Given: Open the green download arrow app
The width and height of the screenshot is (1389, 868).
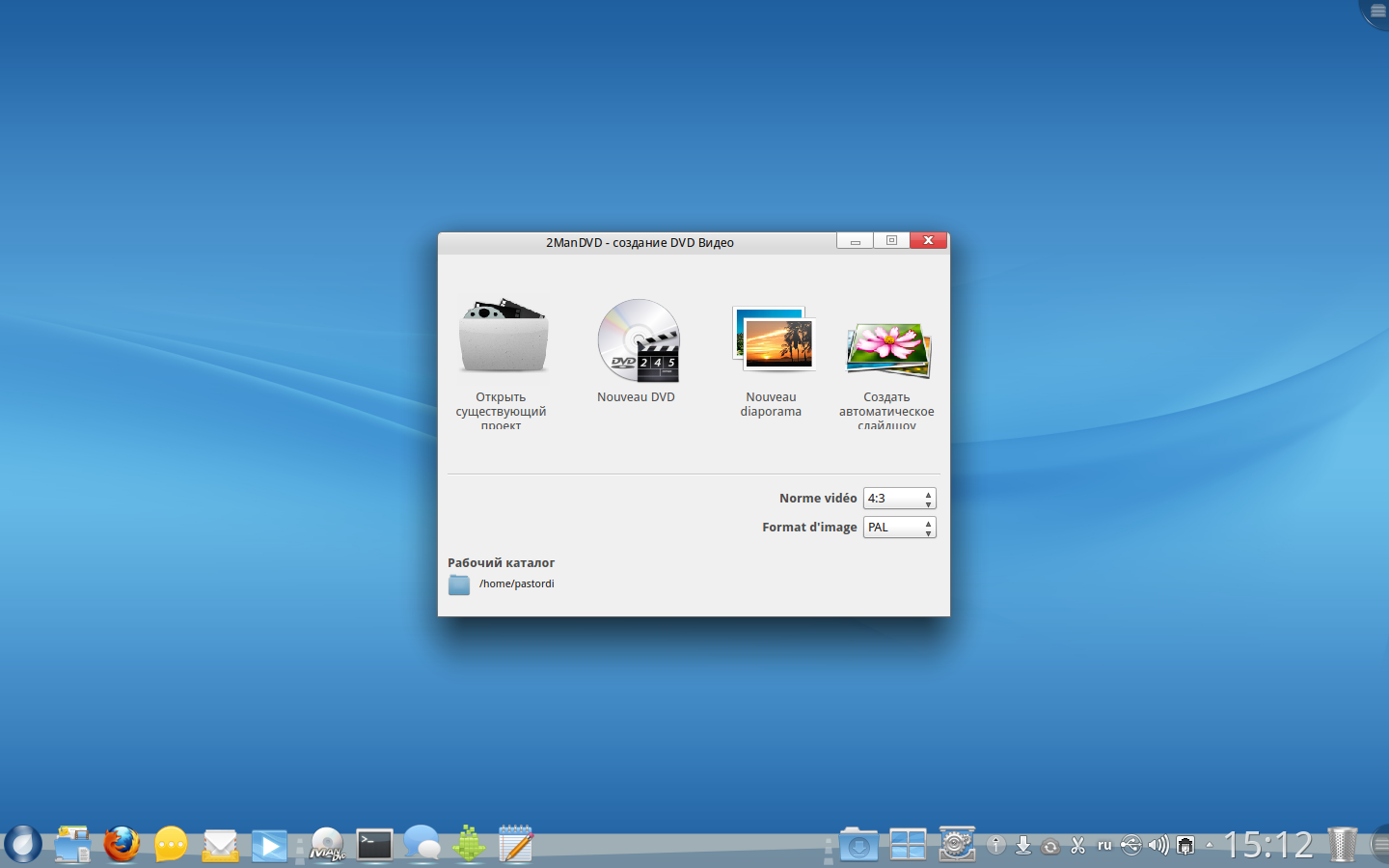Looking at the screenshot, I should 469,844.
